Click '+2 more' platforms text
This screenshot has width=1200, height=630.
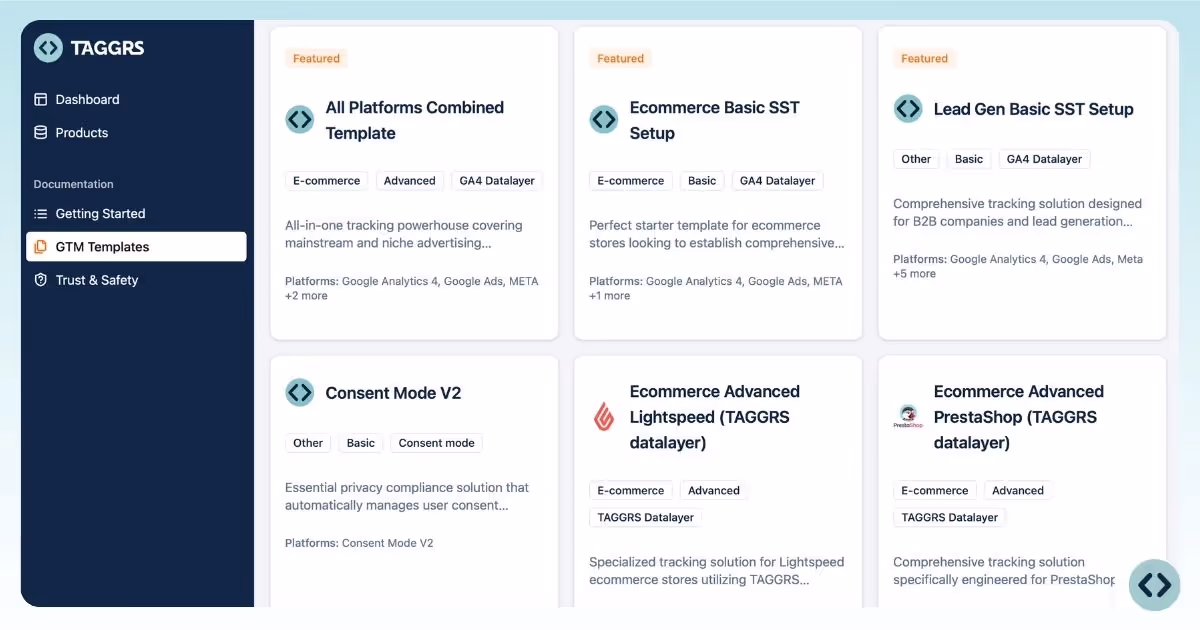(306, 296)
